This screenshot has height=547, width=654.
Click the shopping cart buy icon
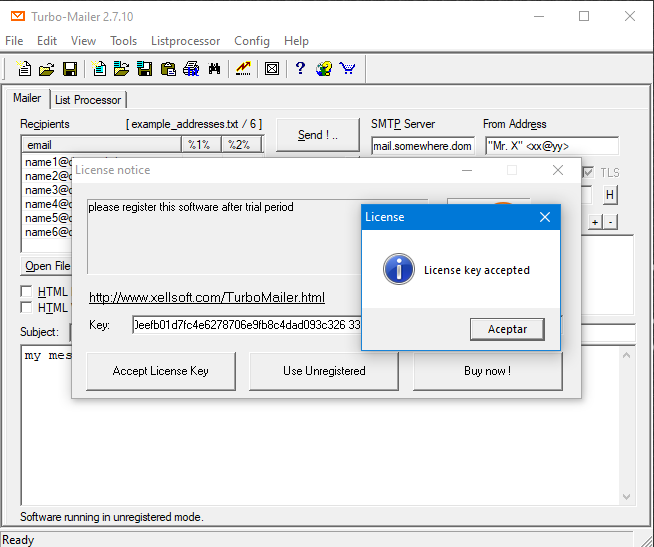(x=347, y=68)
